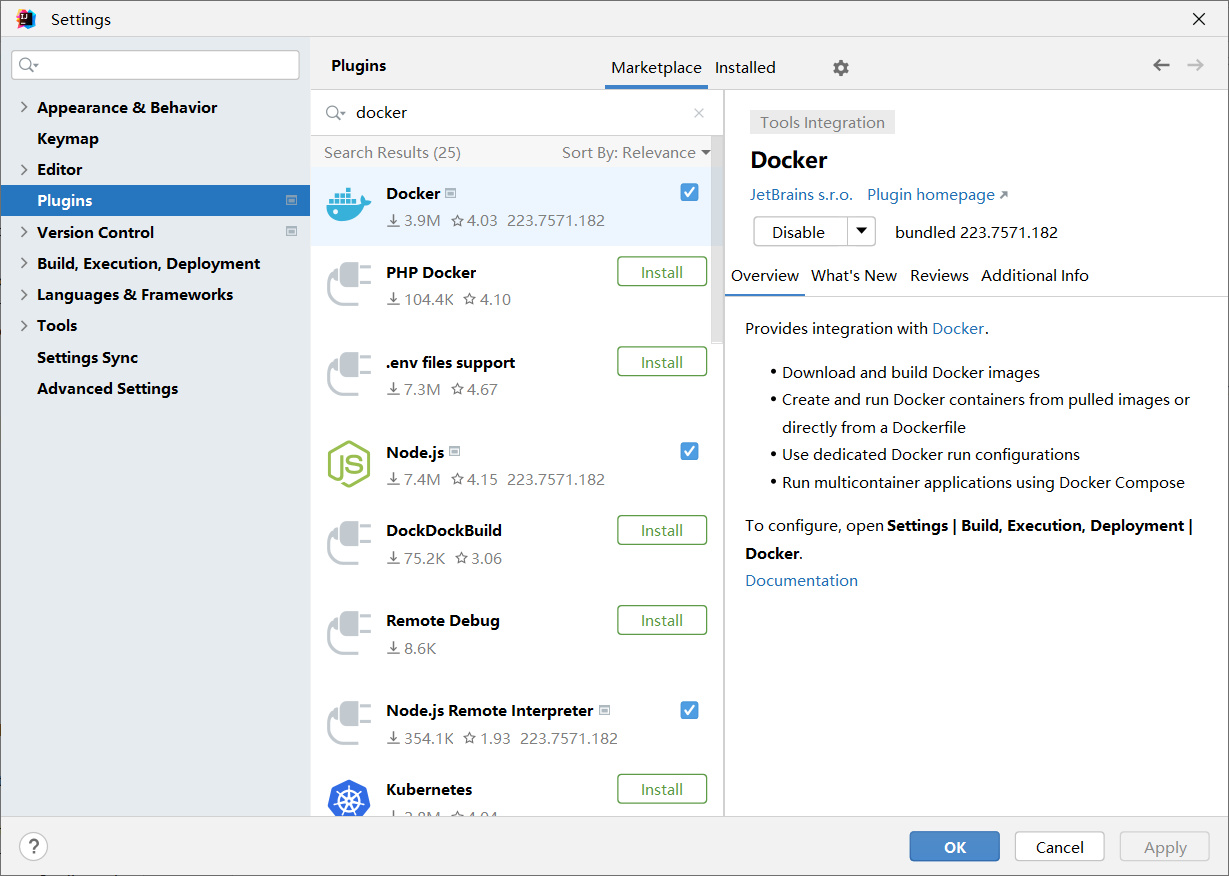Open the Disable button dropdown arrow
The height and width of the screenshot is (876, 1229).
click(x=862, y=231)
